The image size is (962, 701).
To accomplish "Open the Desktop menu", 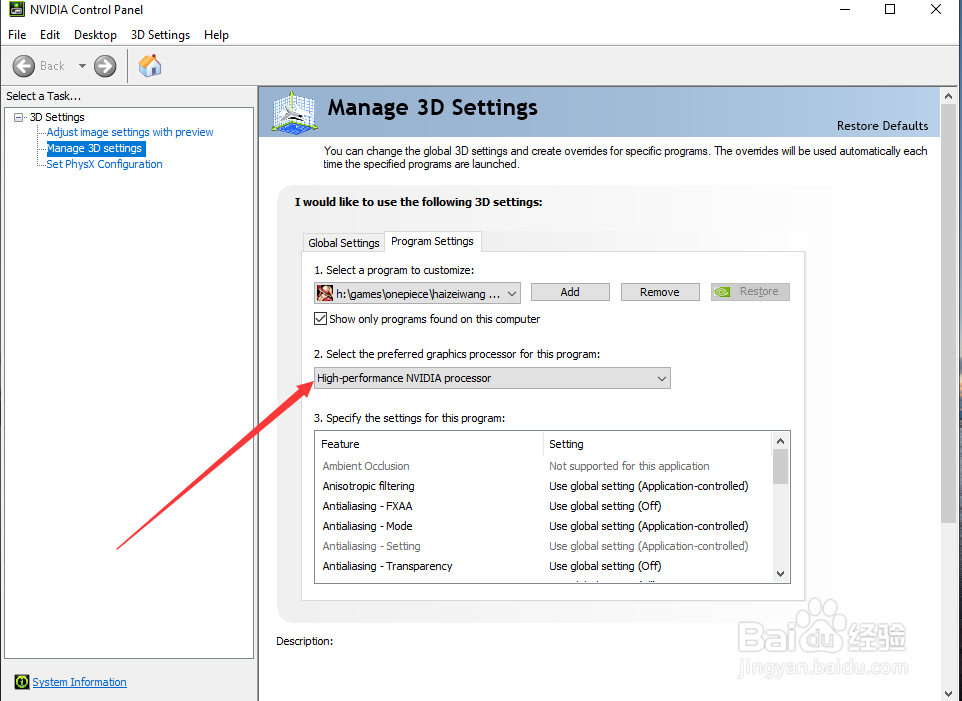I will click(95, 35).
